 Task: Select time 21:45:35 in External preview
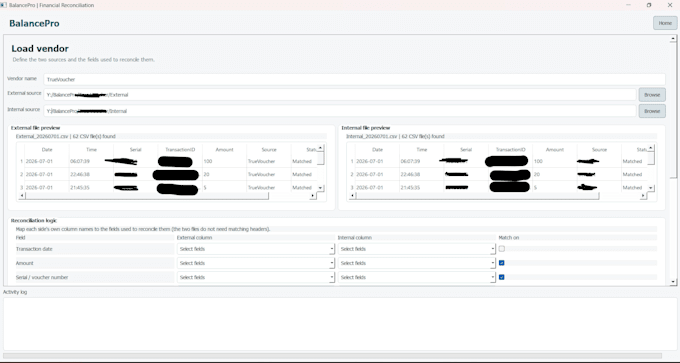click(x=80, y=188)
